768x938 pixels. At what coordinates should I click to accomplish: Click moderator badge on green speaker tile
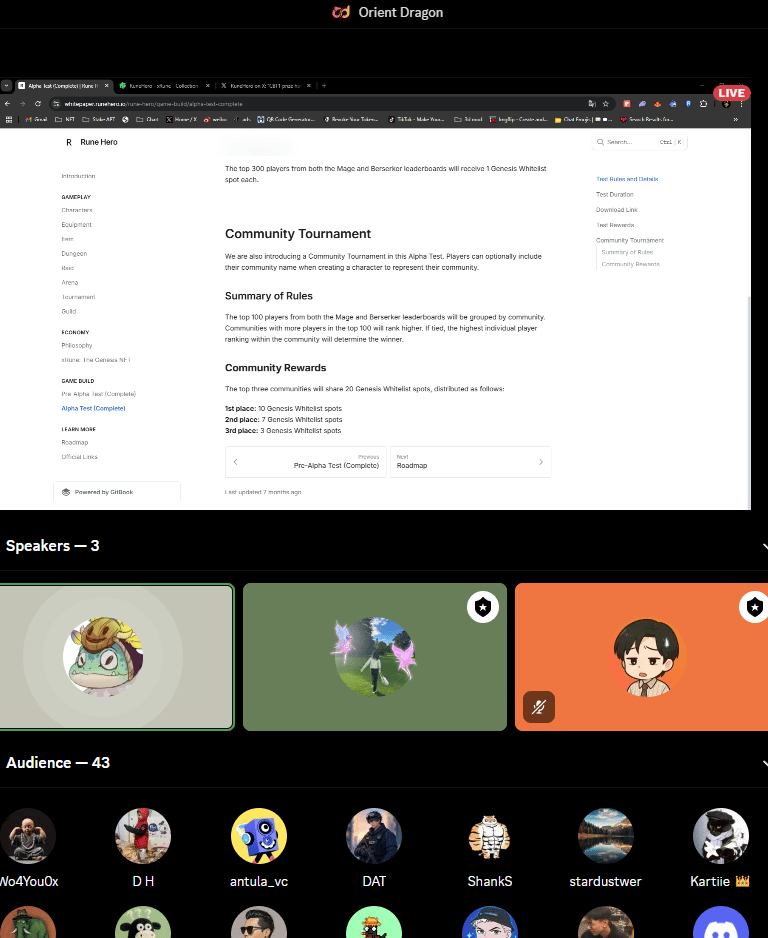pos(483,607)
